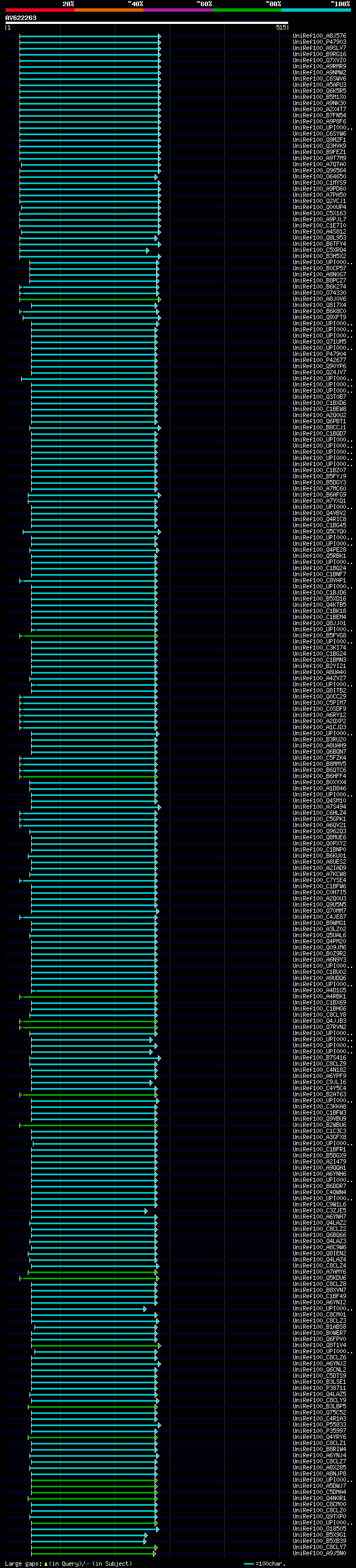Screen dimensions: 356x1568
Task: Select the UniRef100_A7S494 label
Action: [x=319, y=807]
